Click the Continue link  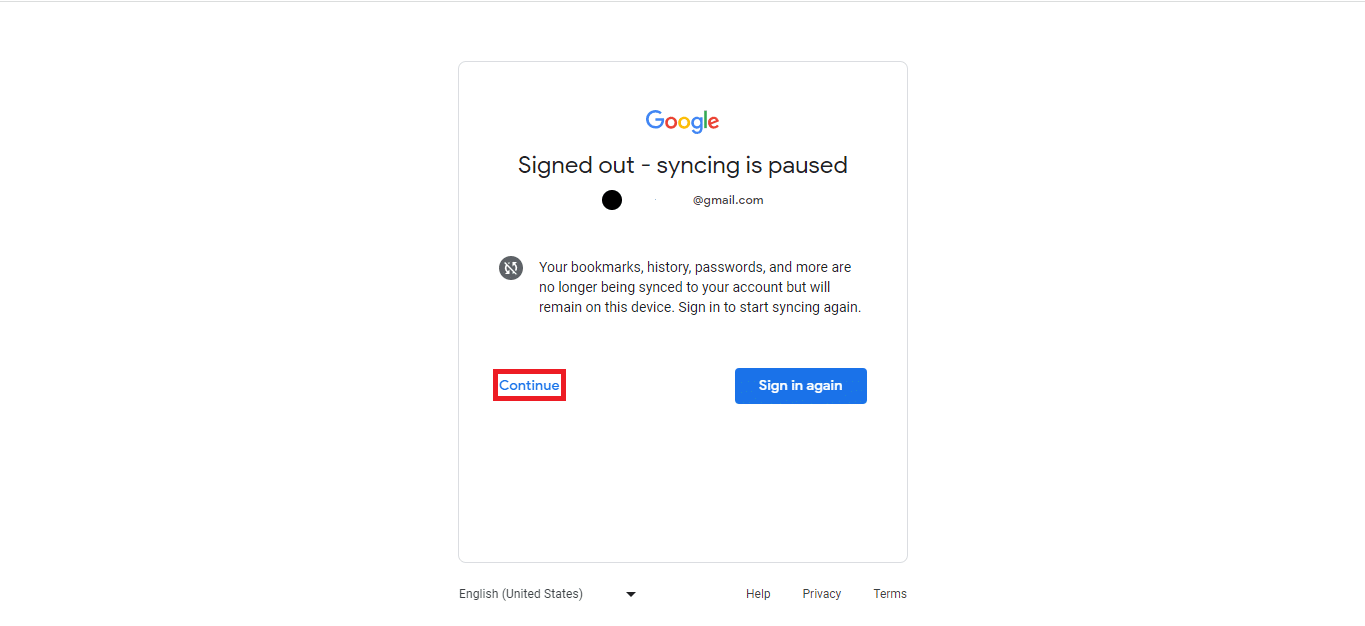[x=529, y=386]
